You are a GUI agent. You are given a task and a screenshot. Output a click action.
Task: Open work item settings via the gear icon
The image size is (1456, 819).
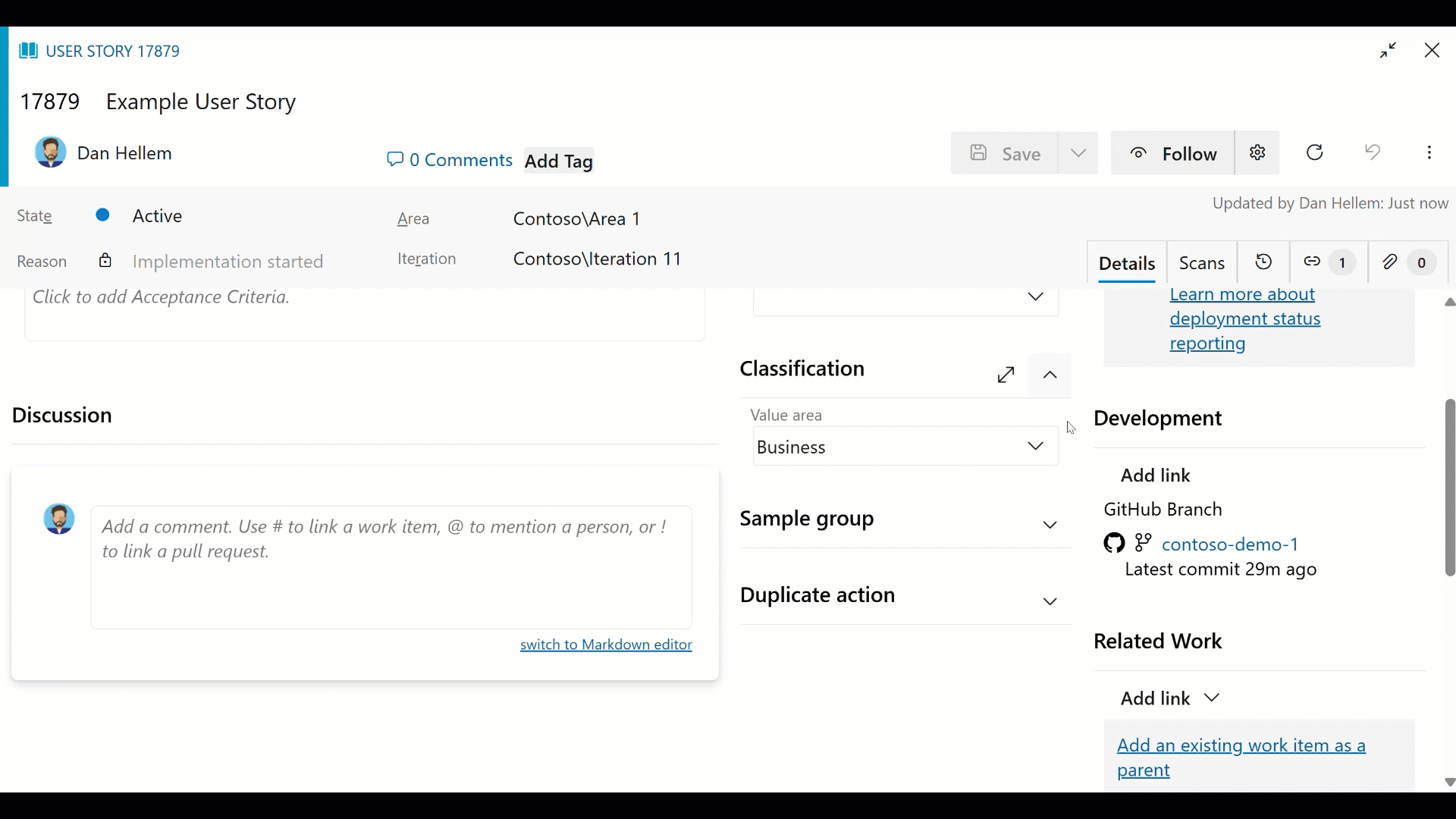[x=1258, y=152]
